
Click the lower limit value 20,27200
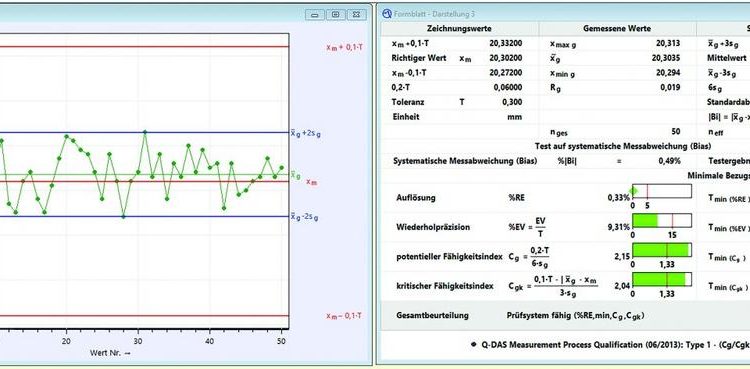coord(506,73)
